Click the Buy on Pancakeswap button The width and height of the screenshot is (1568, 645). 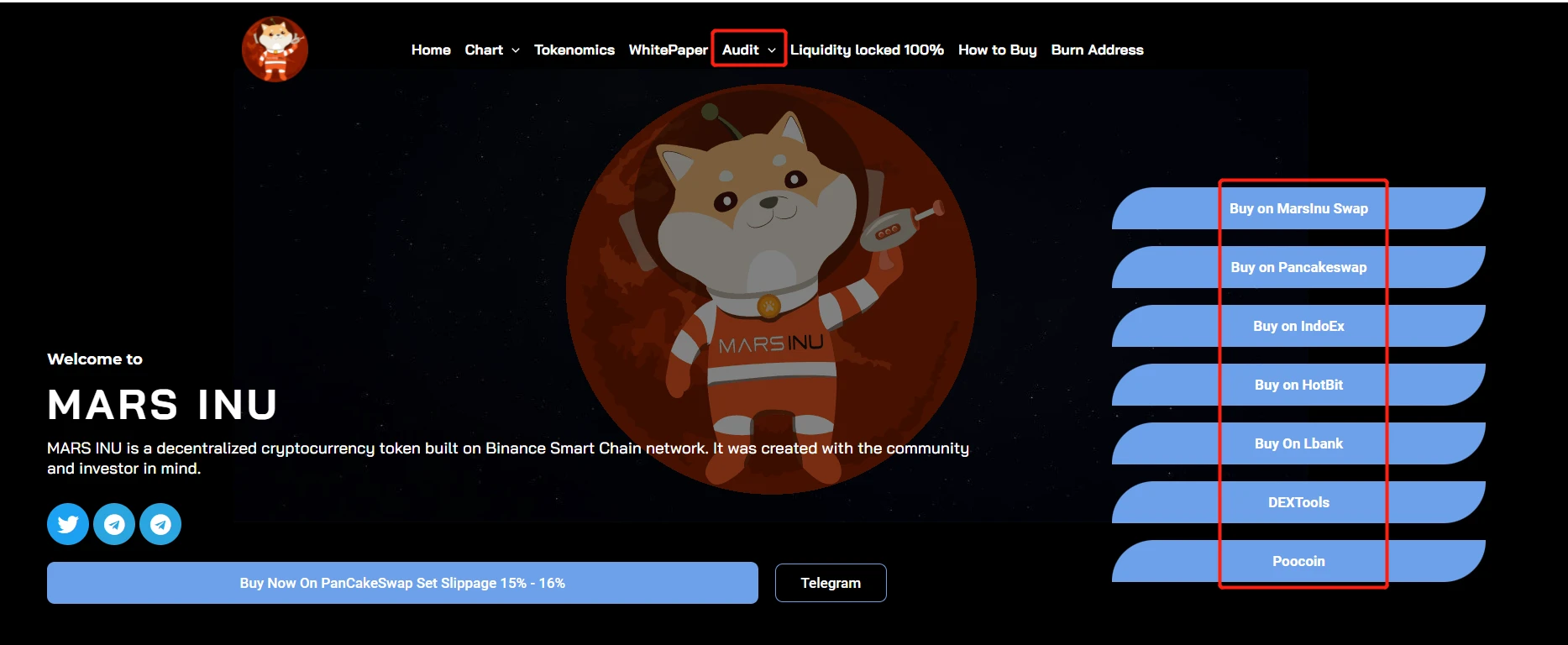[x=1298, y=267]
